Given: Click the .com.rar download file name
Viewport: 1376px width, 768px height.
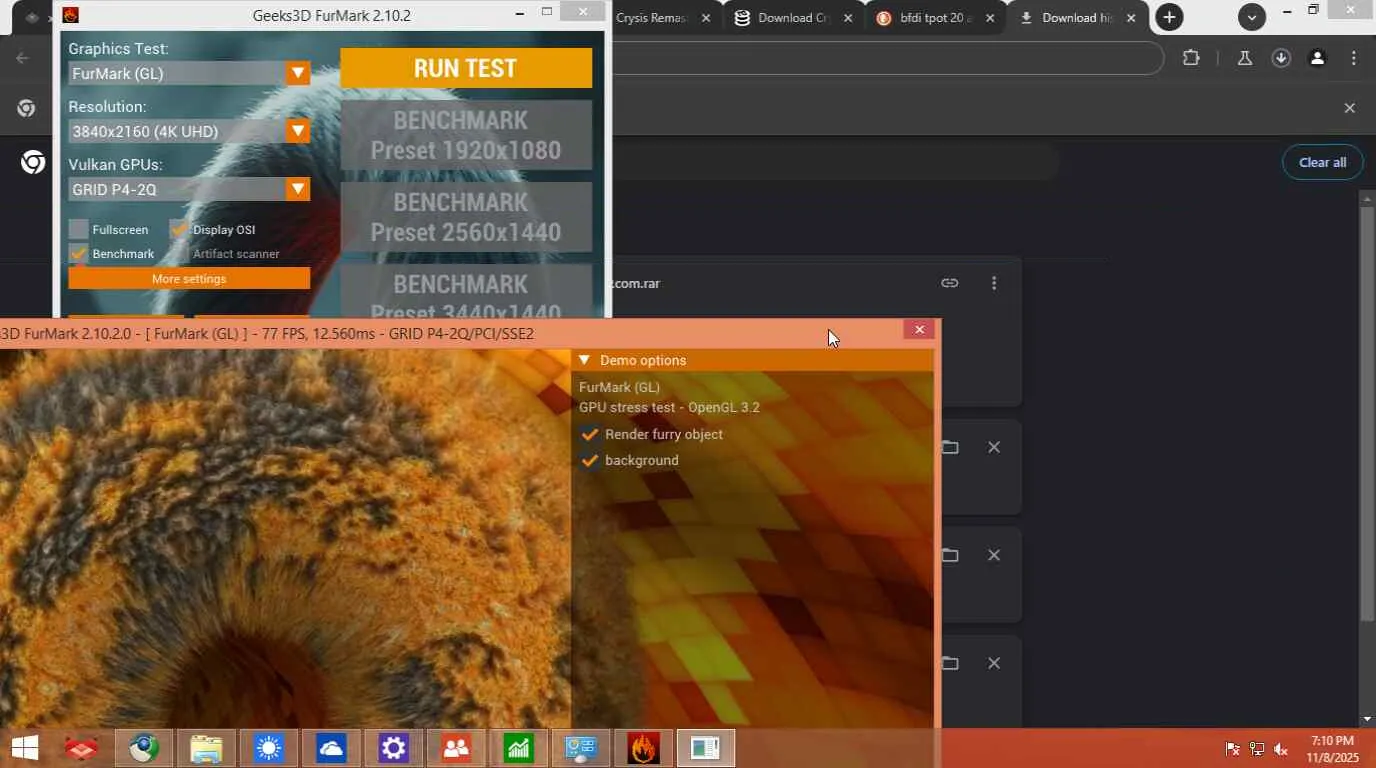Looking at the screenshot, I should click(634, 283).
